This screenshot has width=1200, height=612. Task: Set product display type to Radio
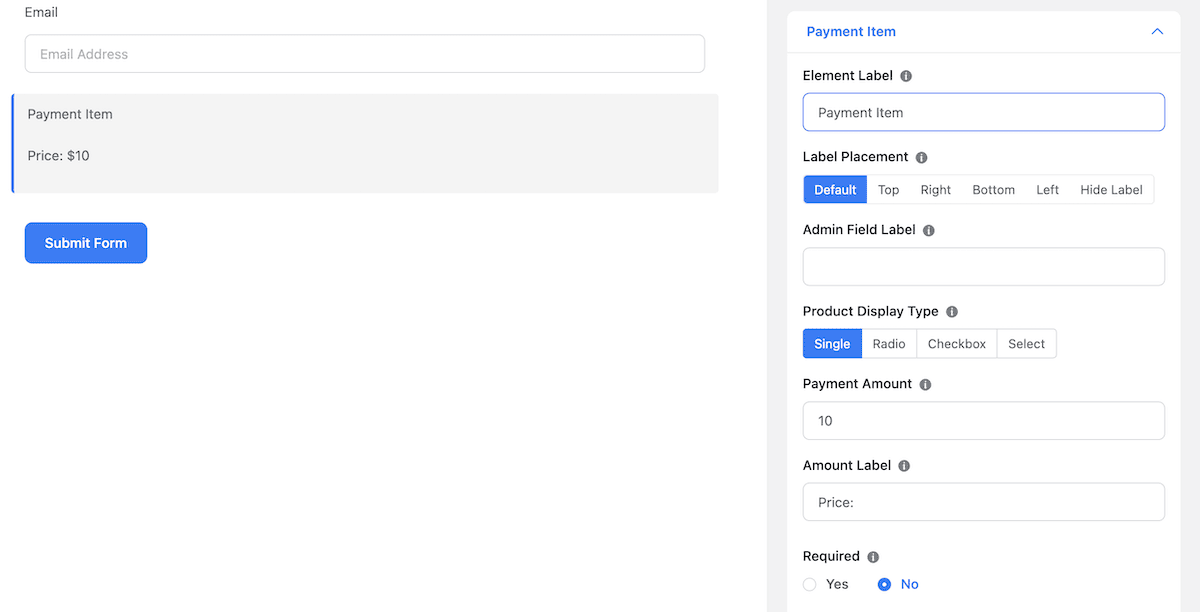889,344
